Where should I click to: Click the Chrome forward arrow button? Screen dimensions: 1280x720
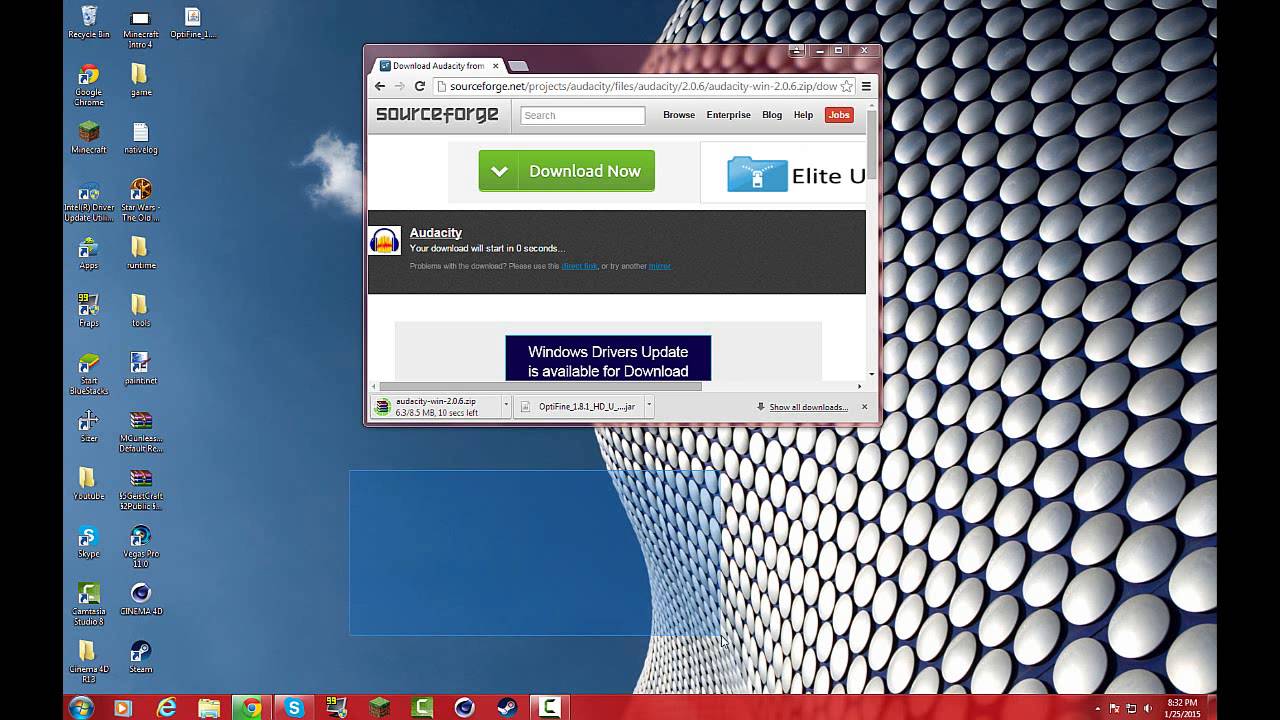pyautogui.click(x=400, y=86)
